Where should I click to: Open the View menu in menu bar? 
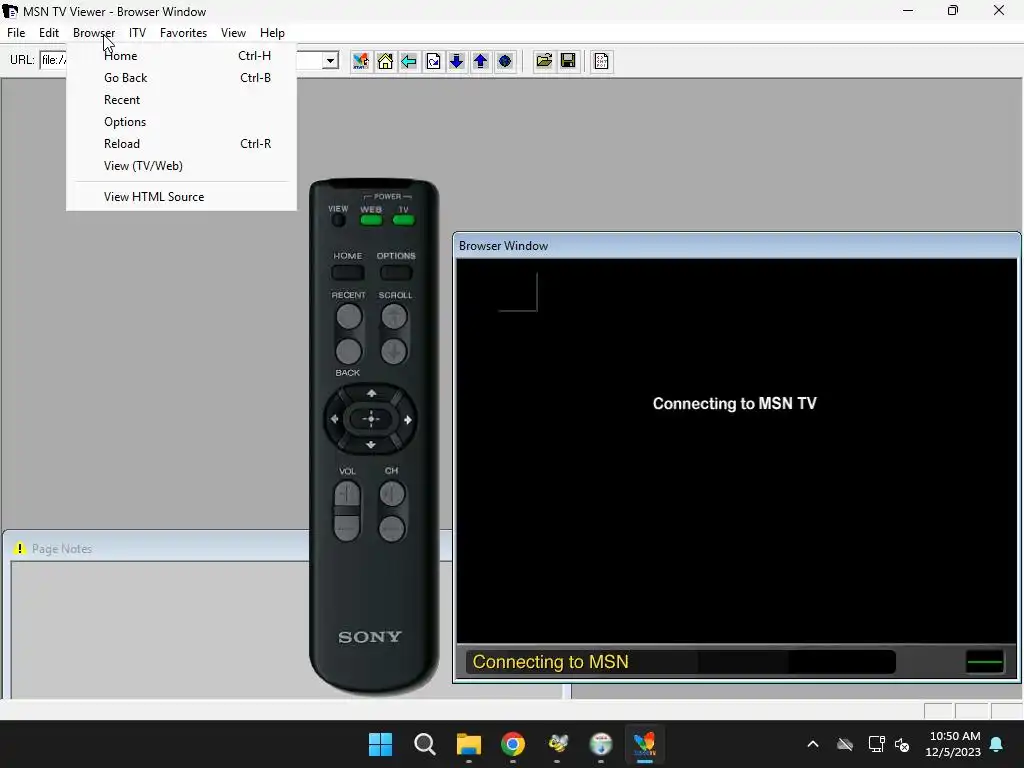[x=233, y=33]
